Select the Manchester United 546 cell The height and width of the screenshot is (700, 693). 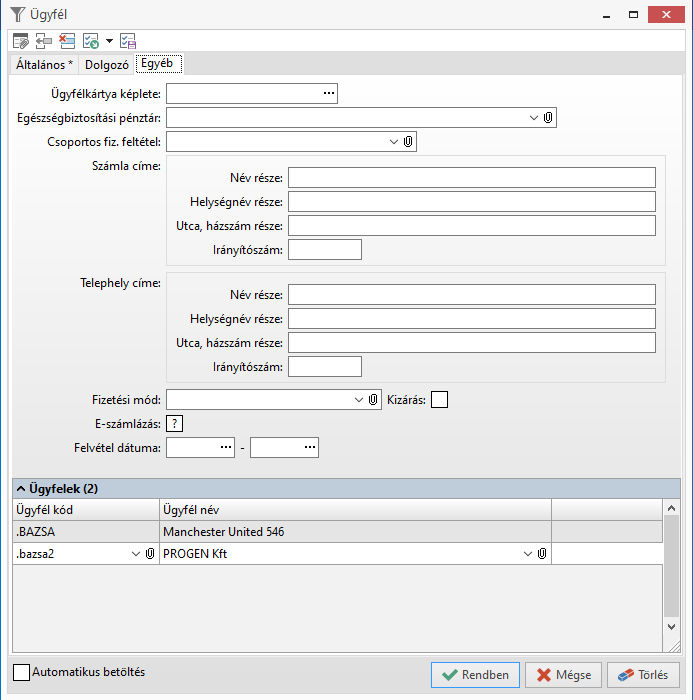[x=355, y=532]
